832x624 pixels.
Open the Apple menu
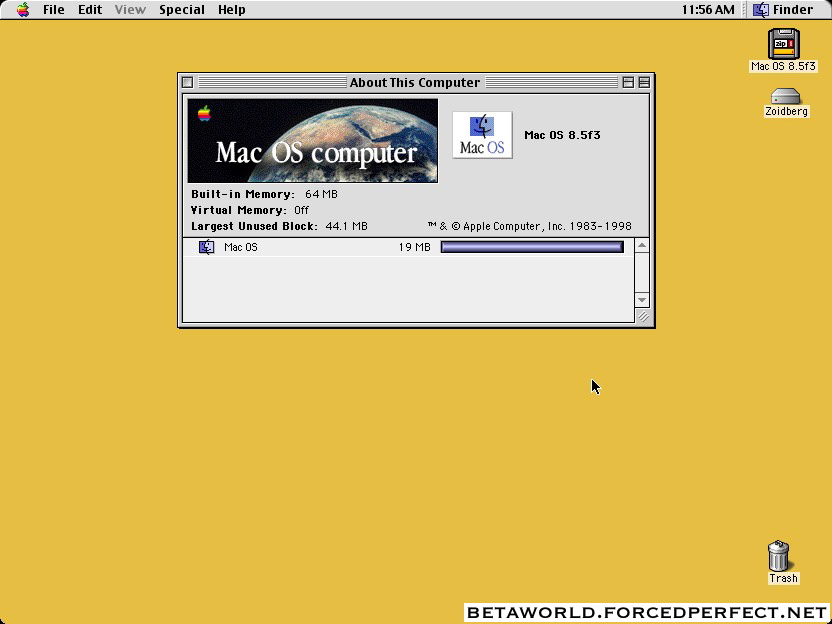click(x=23, y=10)
